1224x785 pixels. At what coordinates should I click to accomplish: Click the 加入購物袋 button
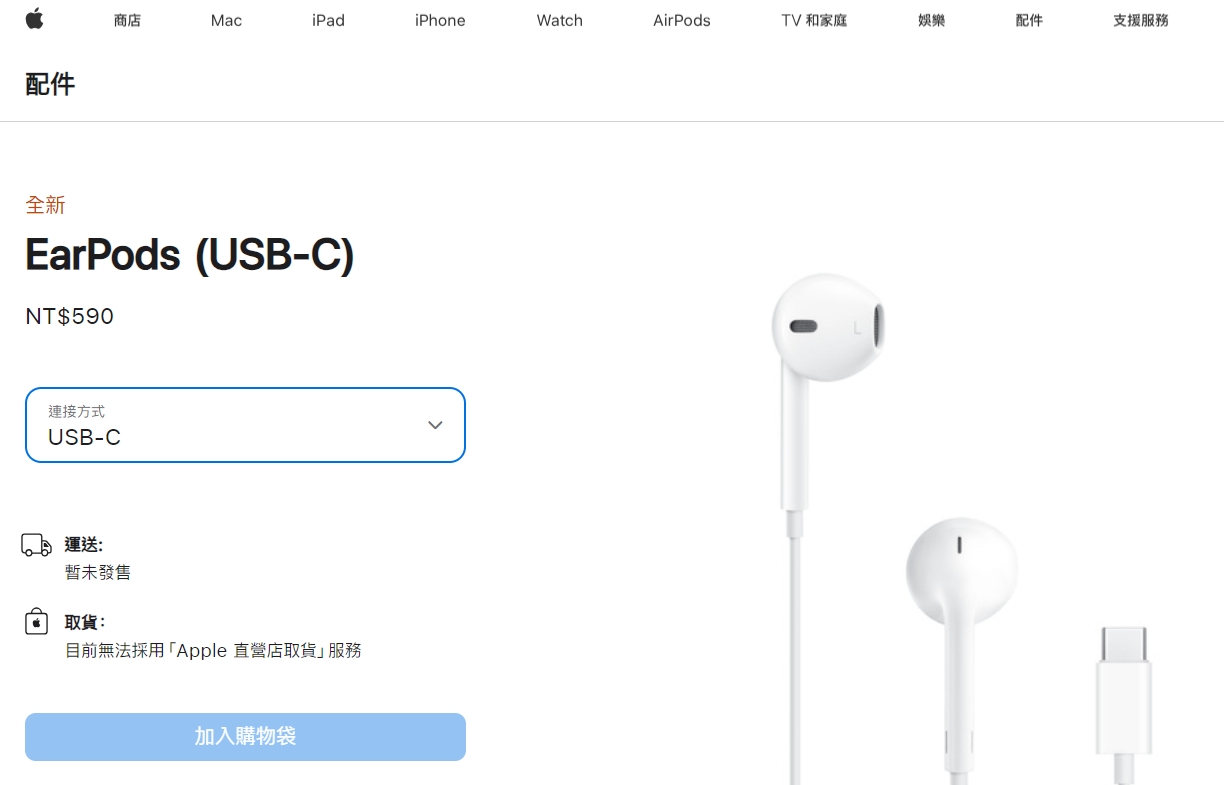tap(245, 737)
